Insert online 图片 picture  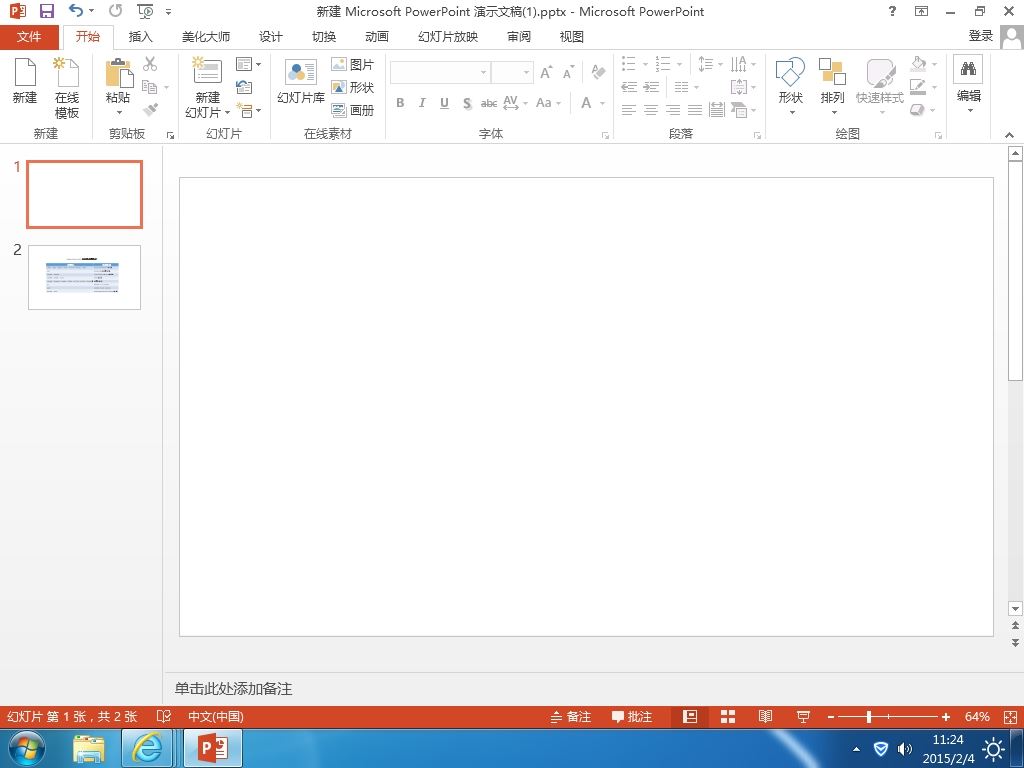353,64
